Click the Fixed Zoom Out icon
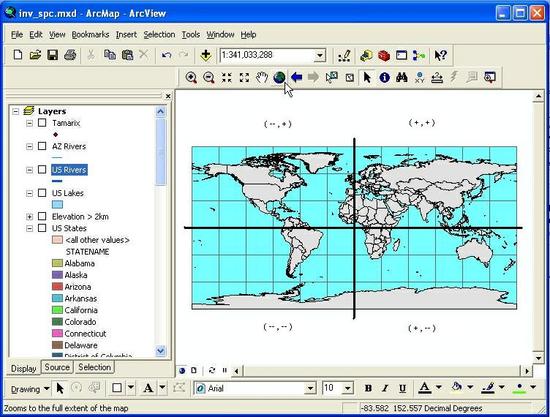Image resolution: width=550 pixels, height=417 pixels. [244, 77]
